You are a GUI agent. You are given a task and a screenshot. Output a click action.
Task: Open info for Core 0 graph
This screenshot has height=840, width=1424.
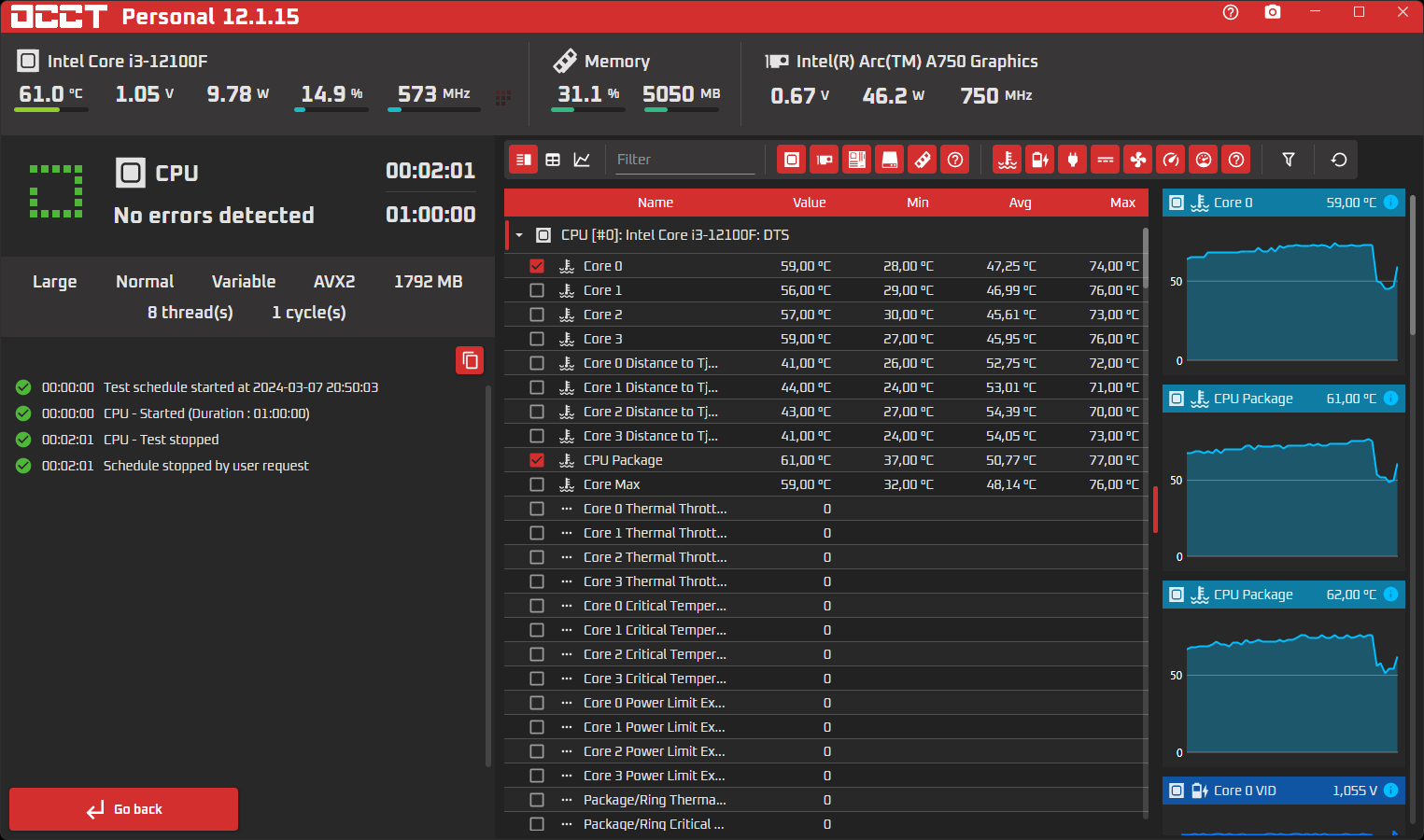tap(1390, 203)
